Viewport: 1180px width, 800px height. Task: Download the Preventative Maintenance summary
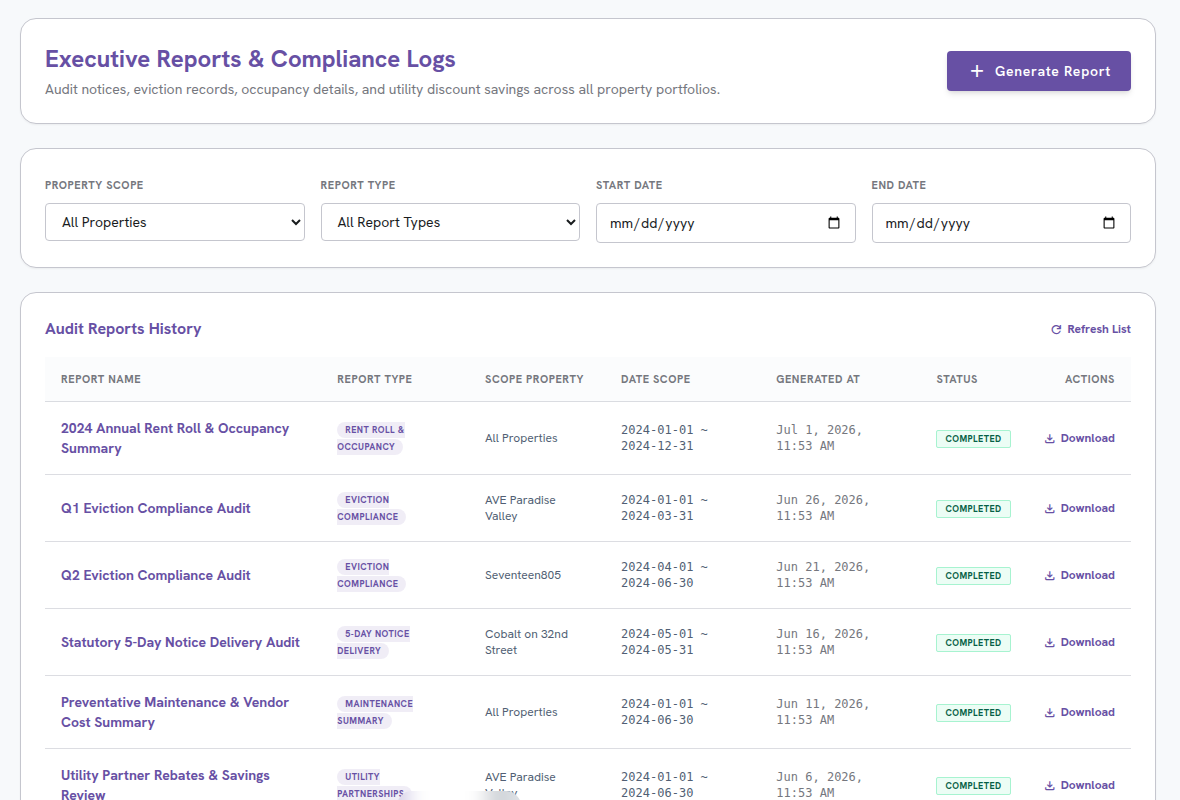point(1080,712)
